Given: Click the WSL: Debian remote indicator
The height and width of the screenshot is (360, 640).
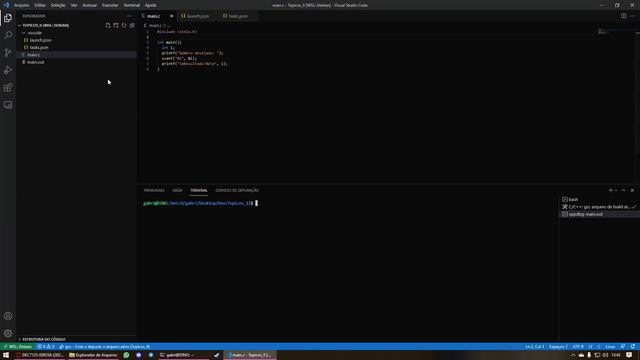Looking at the screenshot, I should click(17, 347).
